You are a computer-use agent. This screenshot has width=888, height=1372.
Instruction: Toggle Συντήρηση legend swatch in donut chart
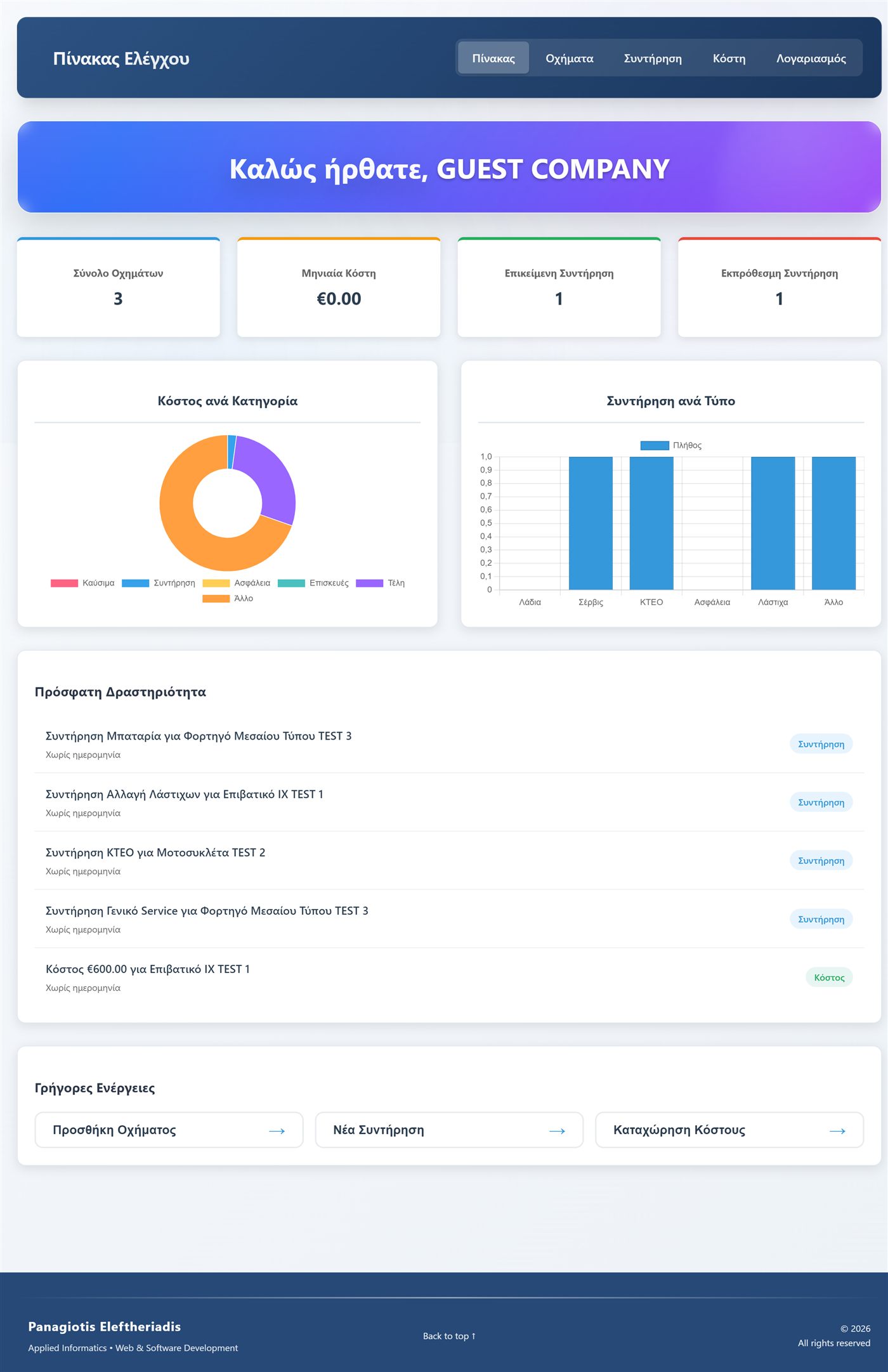(135, 583)
